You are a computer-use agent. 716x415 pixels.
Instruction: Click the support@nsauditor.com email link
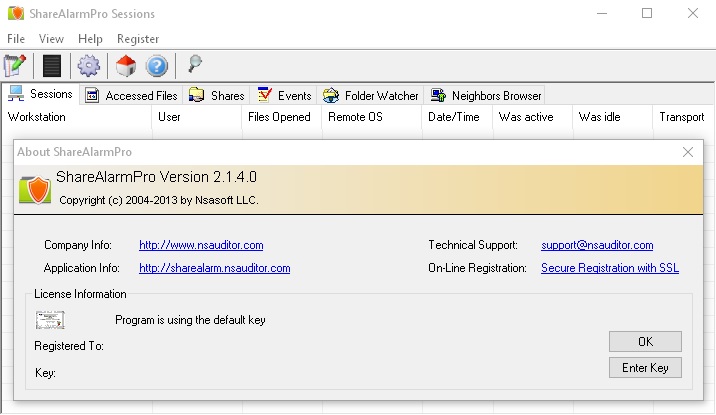597,245
